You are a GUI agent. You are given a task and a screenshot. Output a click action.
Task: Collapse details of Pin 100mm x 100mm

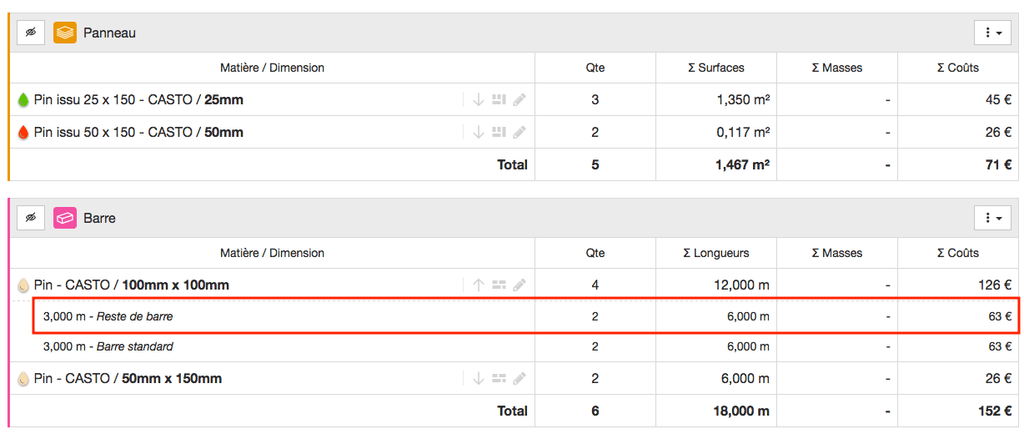click(478, 285)
